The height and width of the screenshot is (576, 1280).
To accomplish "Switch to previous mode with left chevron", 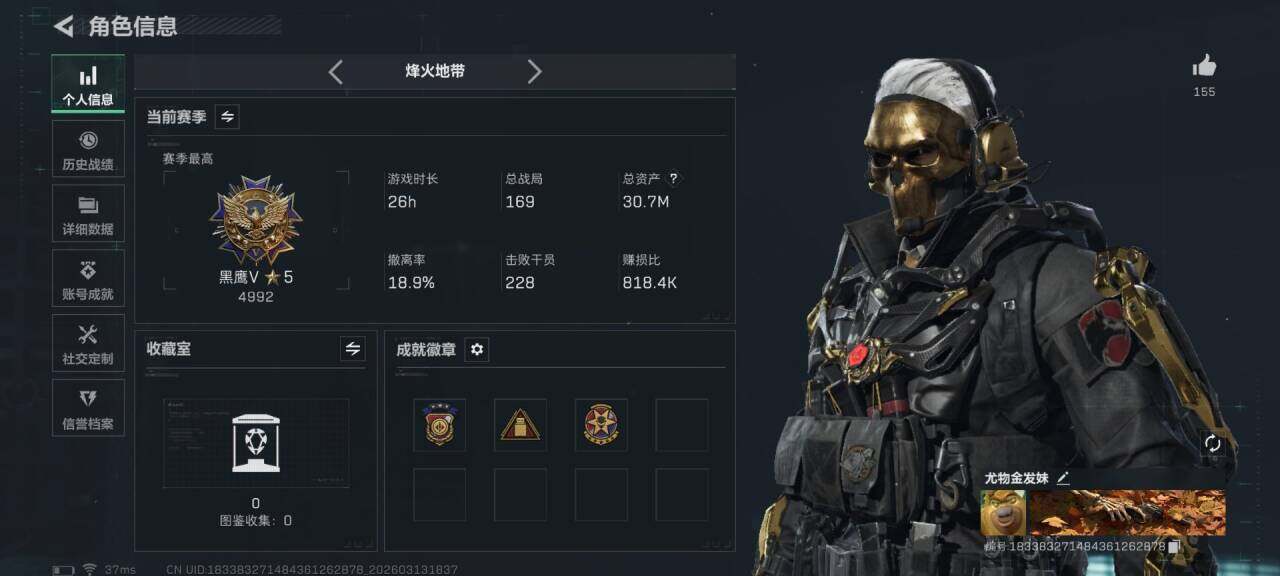I will pyautogui.click(x=335, y=72).
